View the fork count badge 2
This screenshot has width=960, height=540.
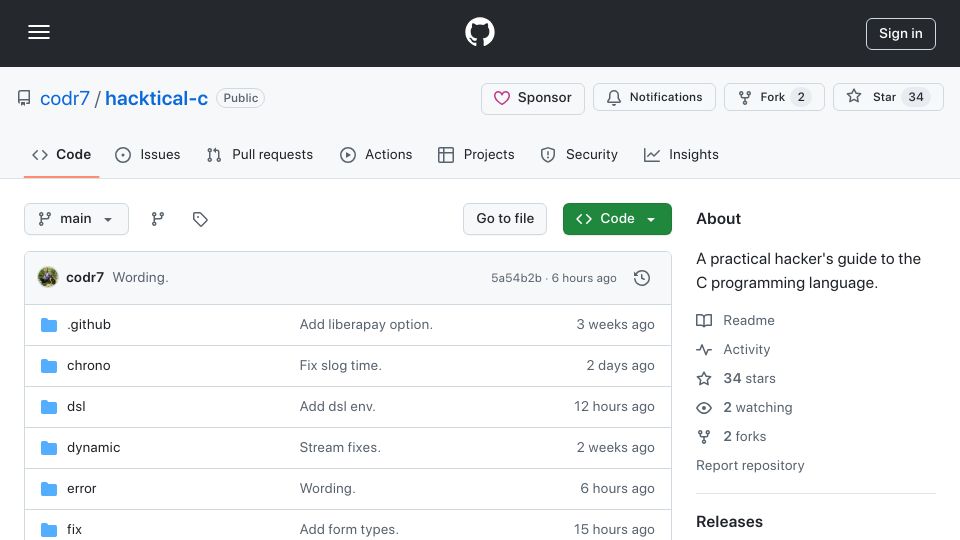coord(801,97)
